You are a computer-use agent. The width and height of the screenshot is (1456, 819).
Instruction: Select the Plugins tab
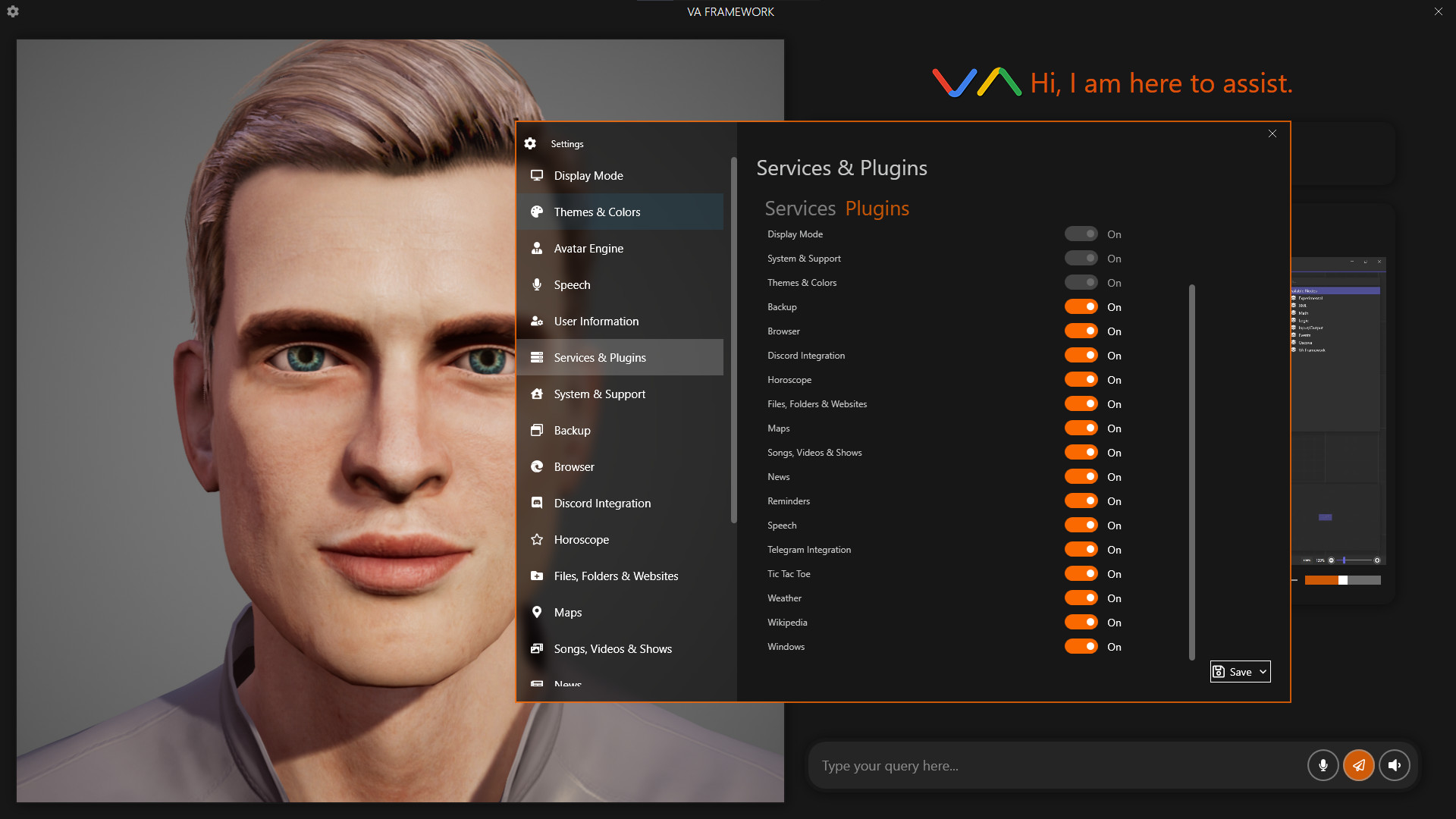tap(877, 208)
